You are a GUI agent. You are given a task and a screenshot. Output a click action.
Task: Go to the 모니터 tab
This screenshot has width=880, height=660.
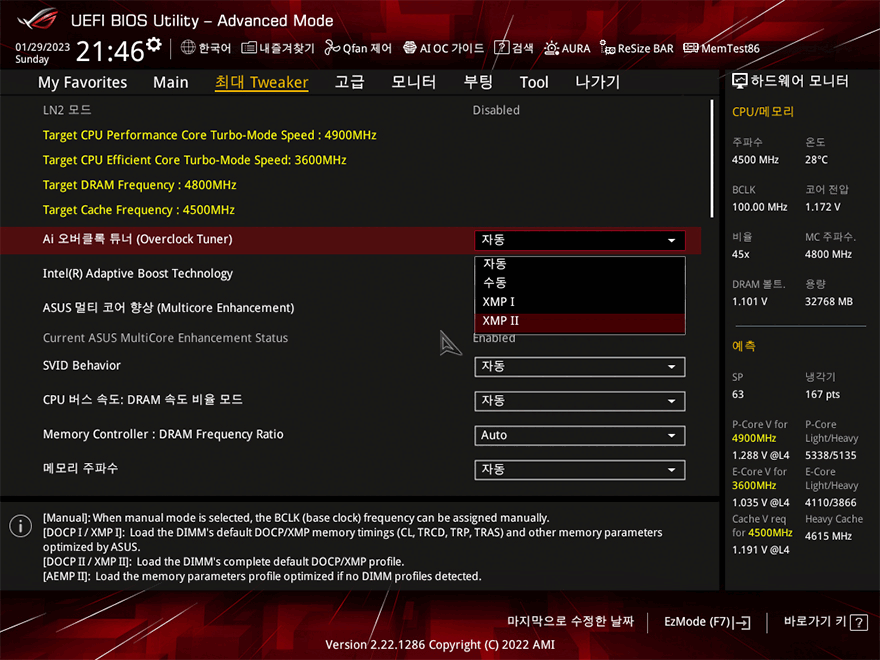point(414,82)
